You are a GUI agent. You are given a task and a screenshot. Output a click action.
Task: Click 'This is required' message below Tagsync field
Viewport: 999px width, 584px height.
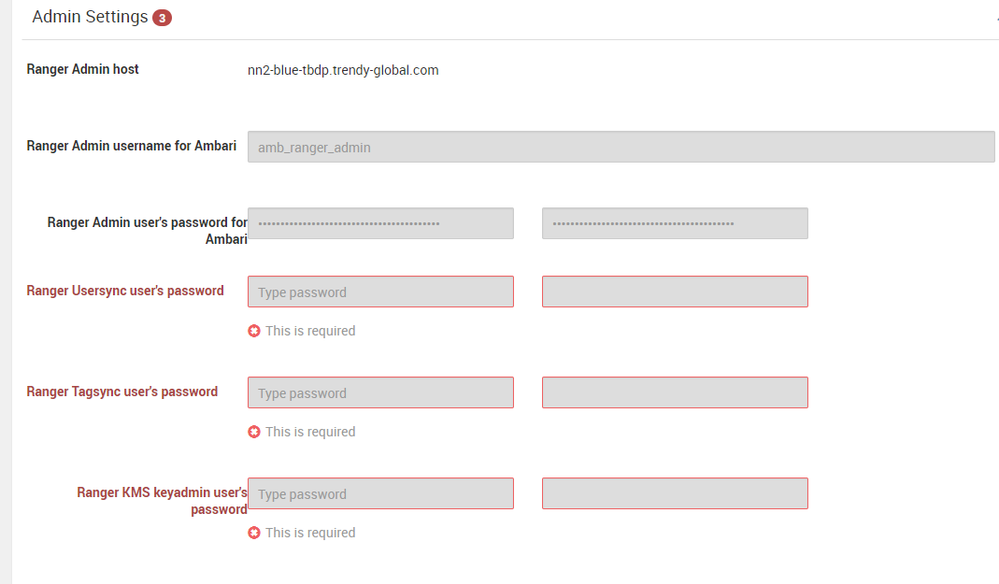(x=310, y=432)
